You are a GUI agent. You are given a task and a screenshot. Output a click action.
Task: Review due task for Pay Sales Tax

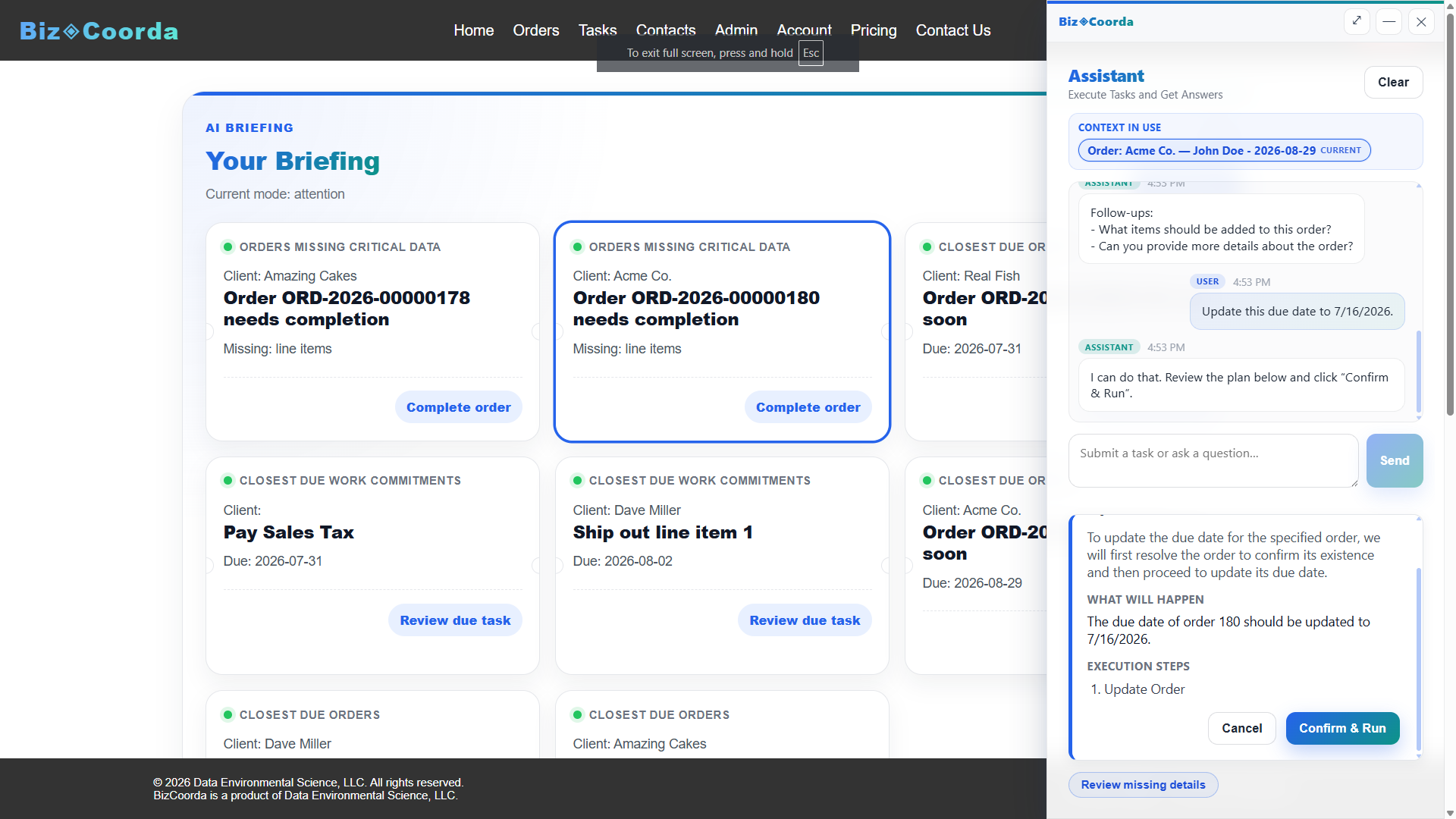click(455, 620)
